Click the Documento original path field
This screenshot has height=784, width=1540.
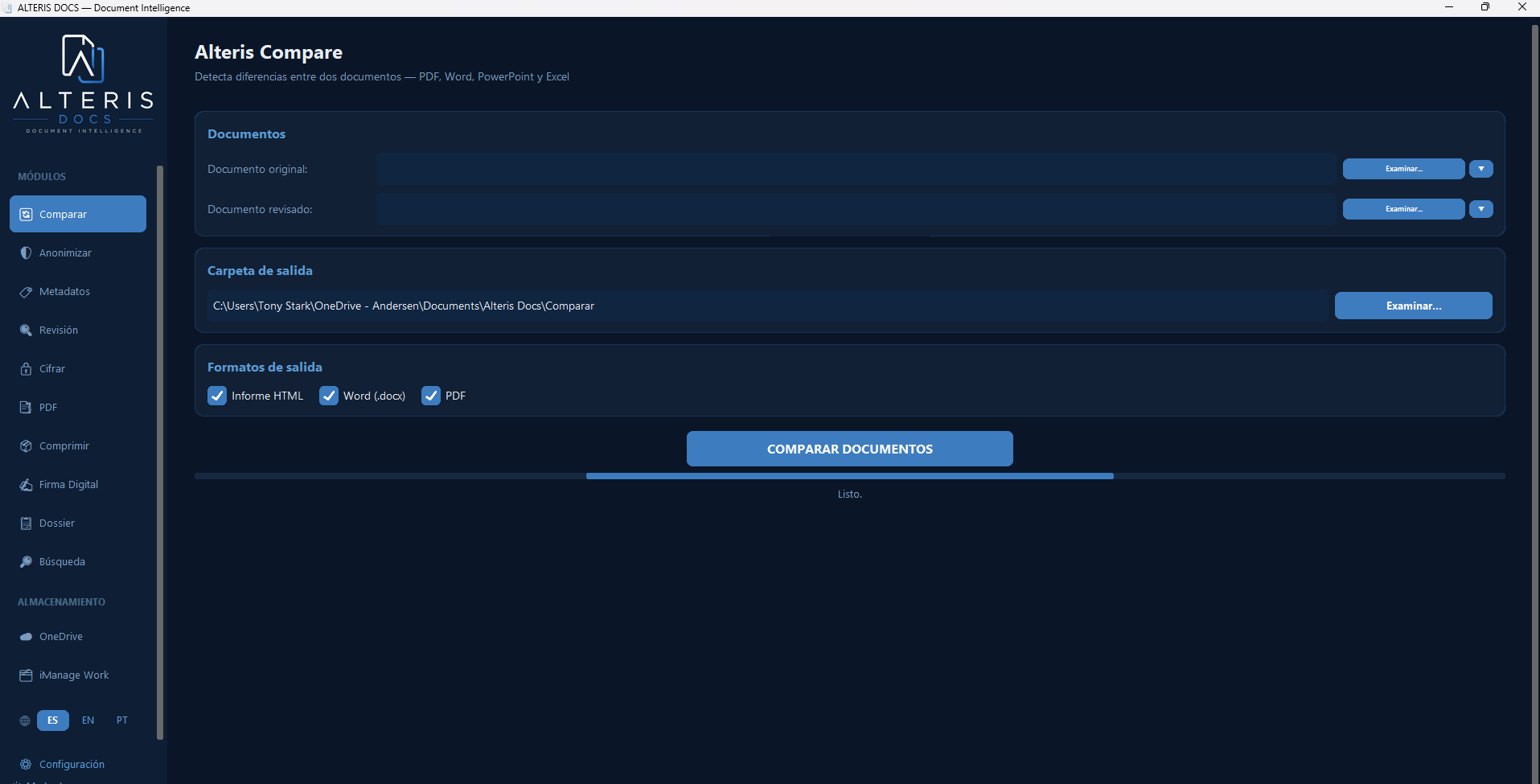pos(856,169)
